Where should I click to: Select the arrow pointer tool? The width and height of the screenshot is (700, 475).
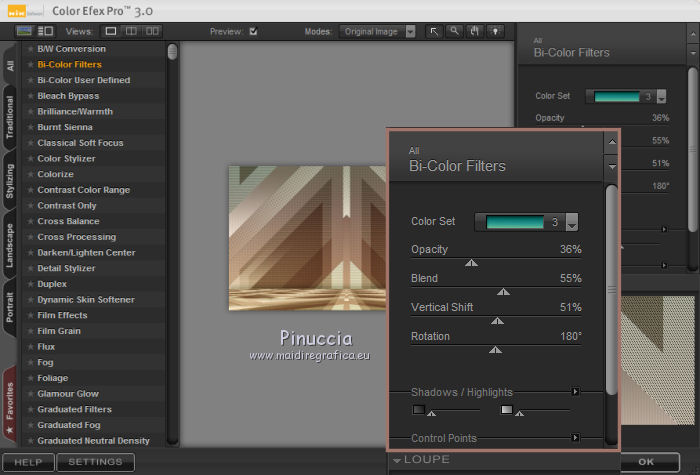(434, 31)
